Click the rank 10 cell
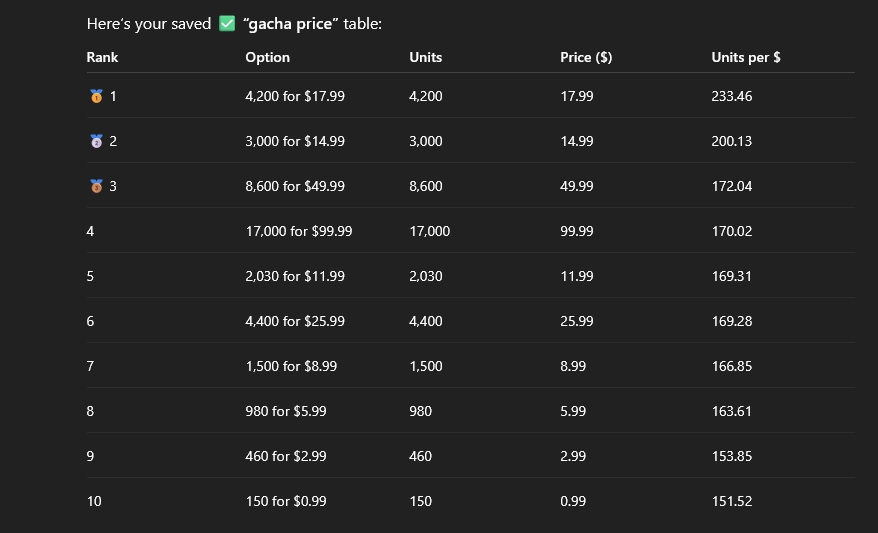878x533 pixels. point(94,501)
